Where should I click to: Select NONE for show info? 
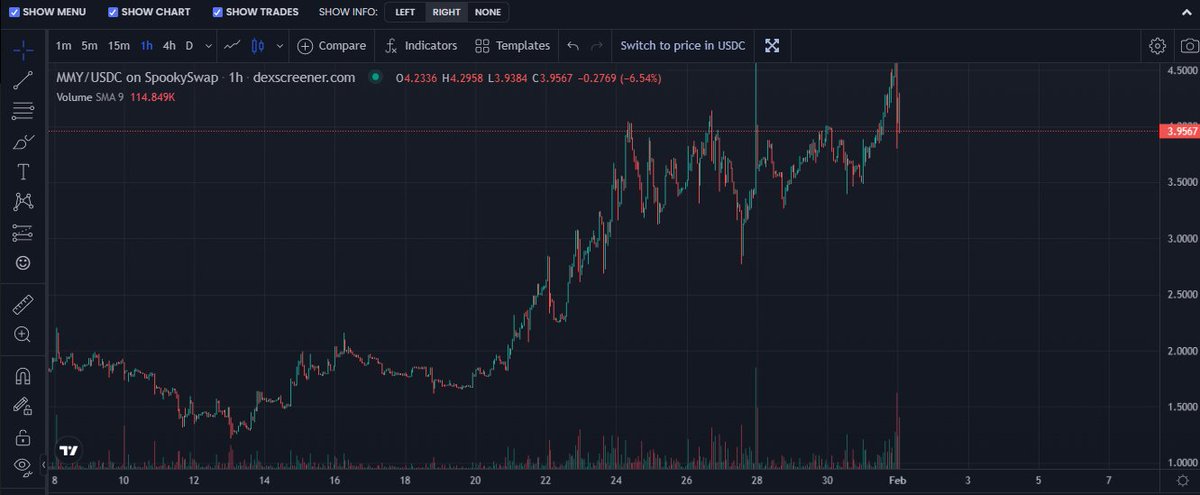tap(488, 12)
